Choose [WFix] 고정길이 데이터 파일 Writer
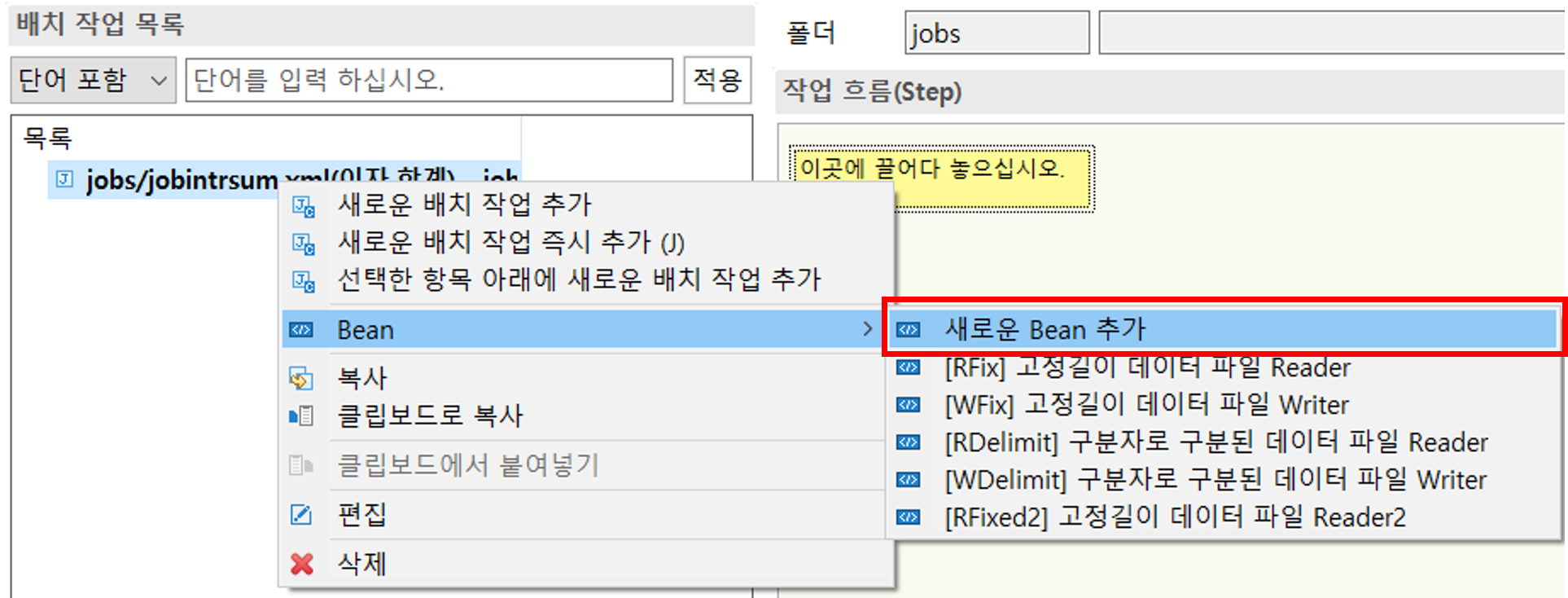The width and height of the screenshot is (1568, 598). click(x=1146, y=405)
